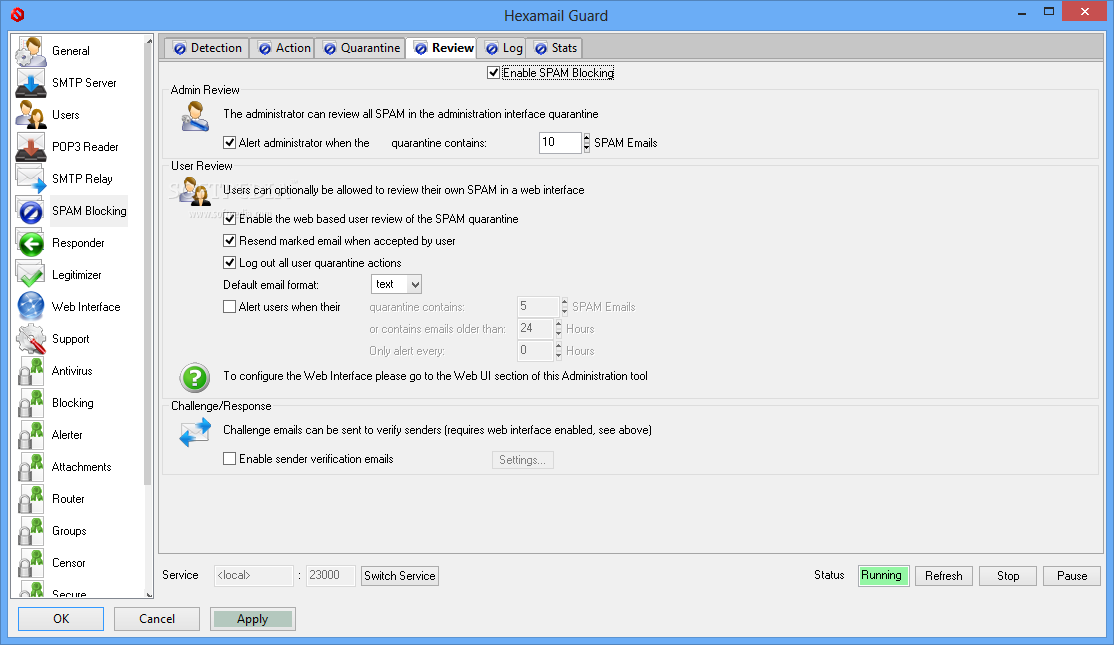Switch to the Stats tab
1114x645 pixels.
555,48
